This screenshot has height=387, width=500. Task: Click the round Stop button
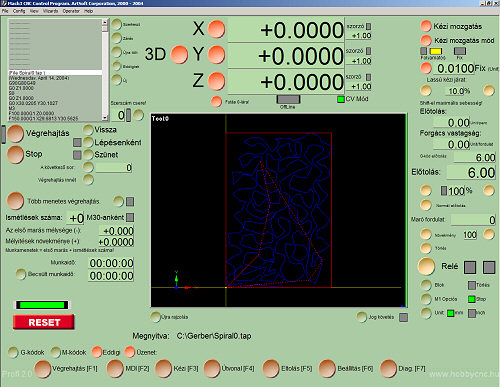coord(15,154)
